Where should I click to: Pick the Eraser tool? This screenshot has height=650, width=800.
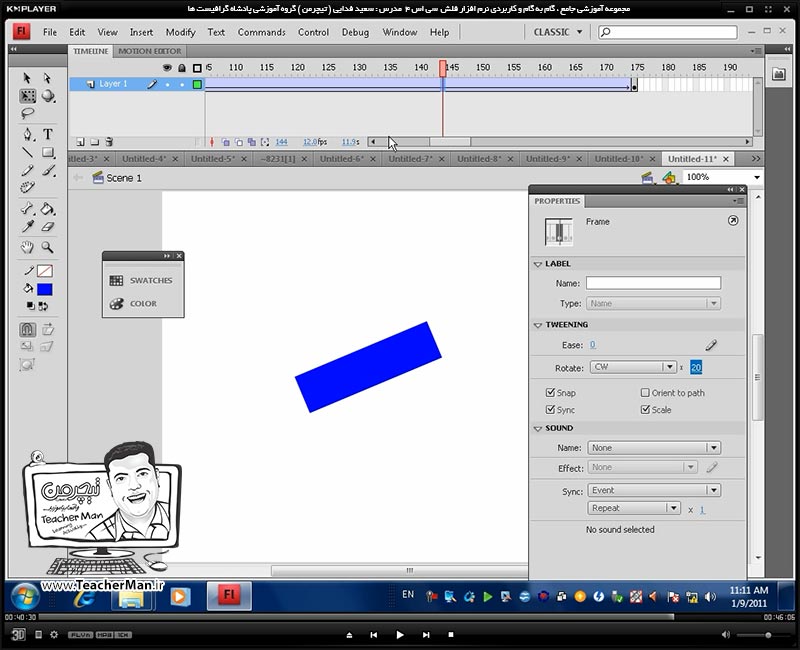point(47,227)
